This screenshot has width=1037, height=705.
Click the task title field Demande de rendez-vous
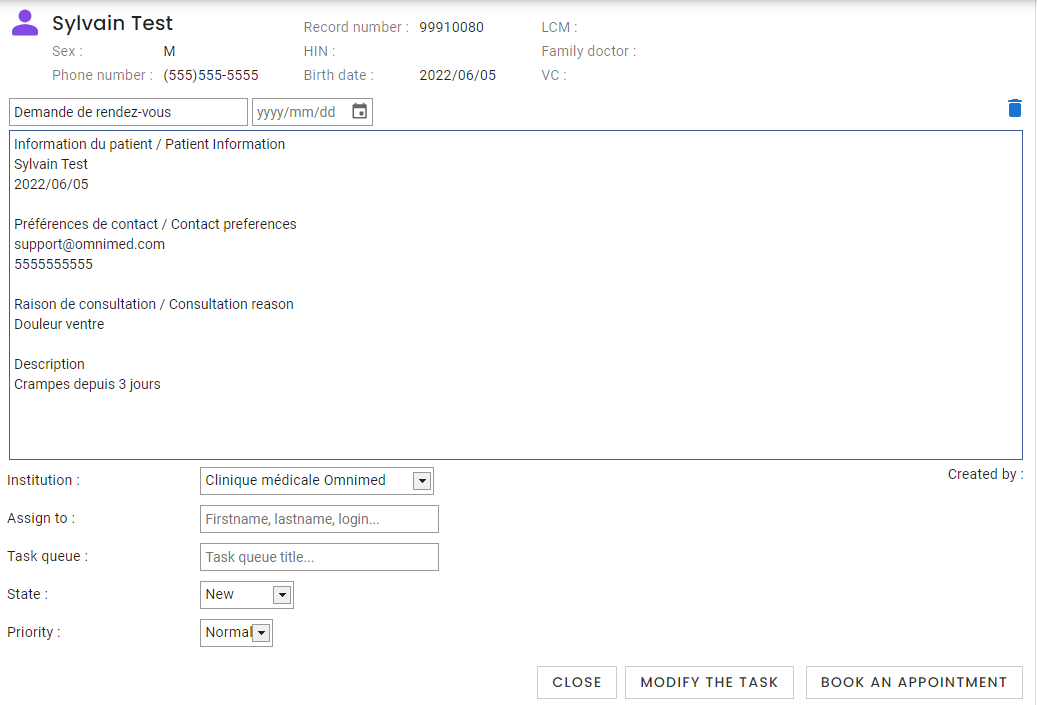click(x=128, y=112)
